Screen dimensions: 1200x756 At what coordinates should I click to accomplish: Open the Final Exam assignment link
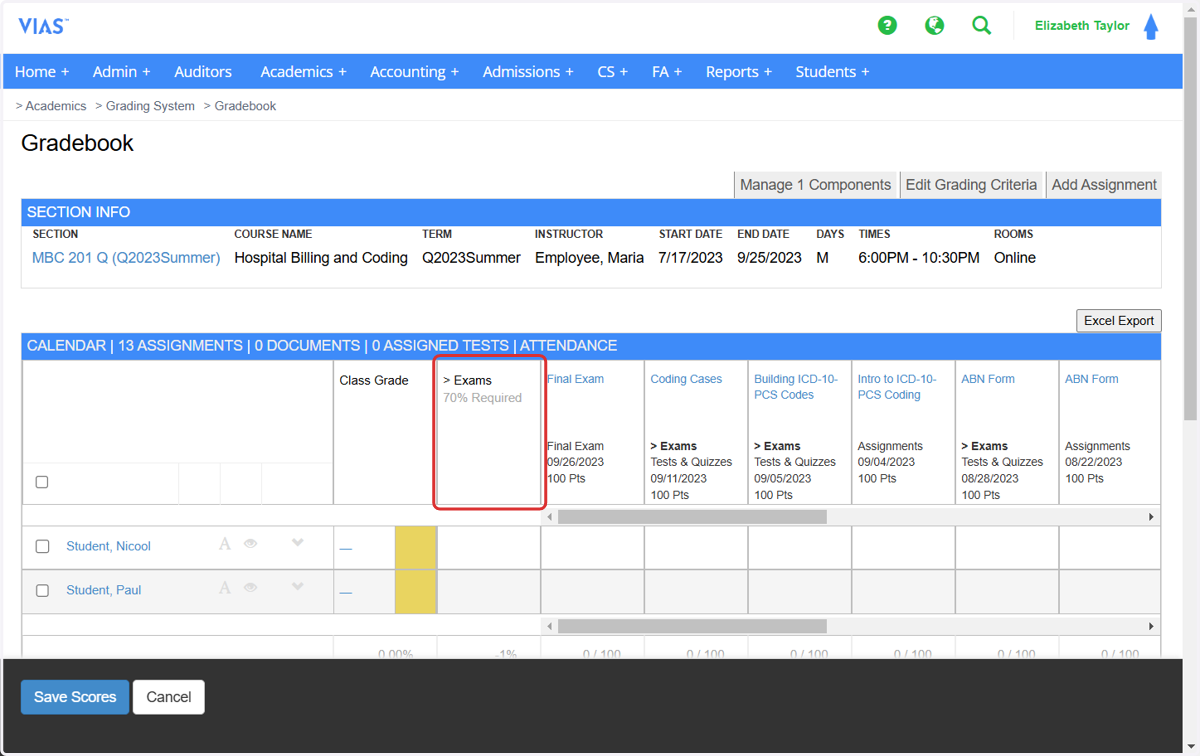[575, 379]
